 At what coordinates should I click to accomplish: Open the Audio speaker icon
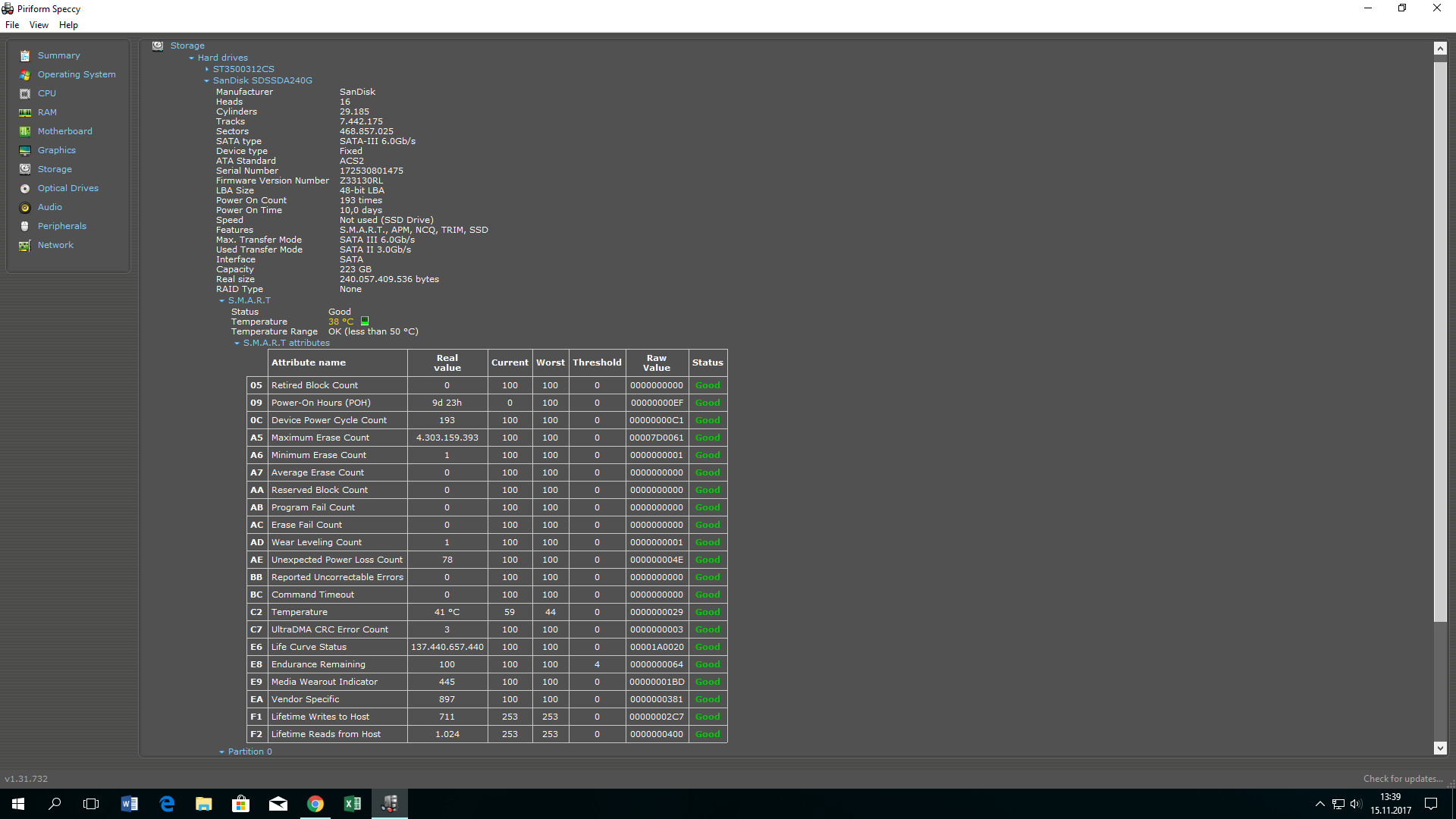coord(25,208)
